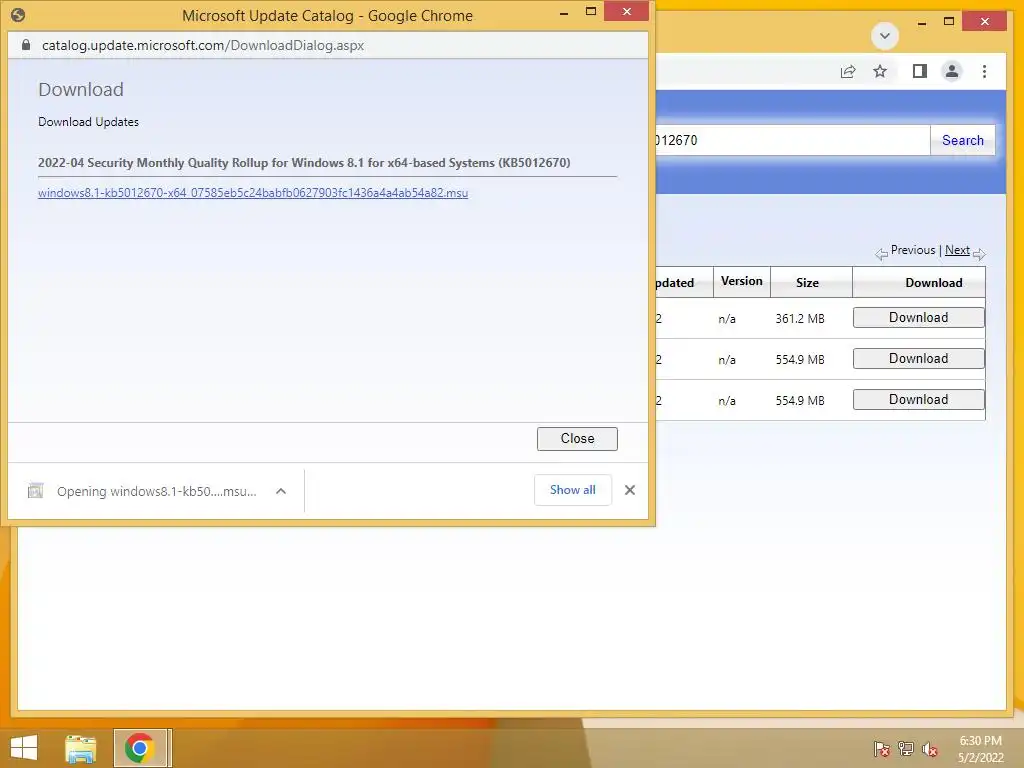Click the Close button in Download dialog
This screenshot has width=1024, height=768.
pos(577,439)
